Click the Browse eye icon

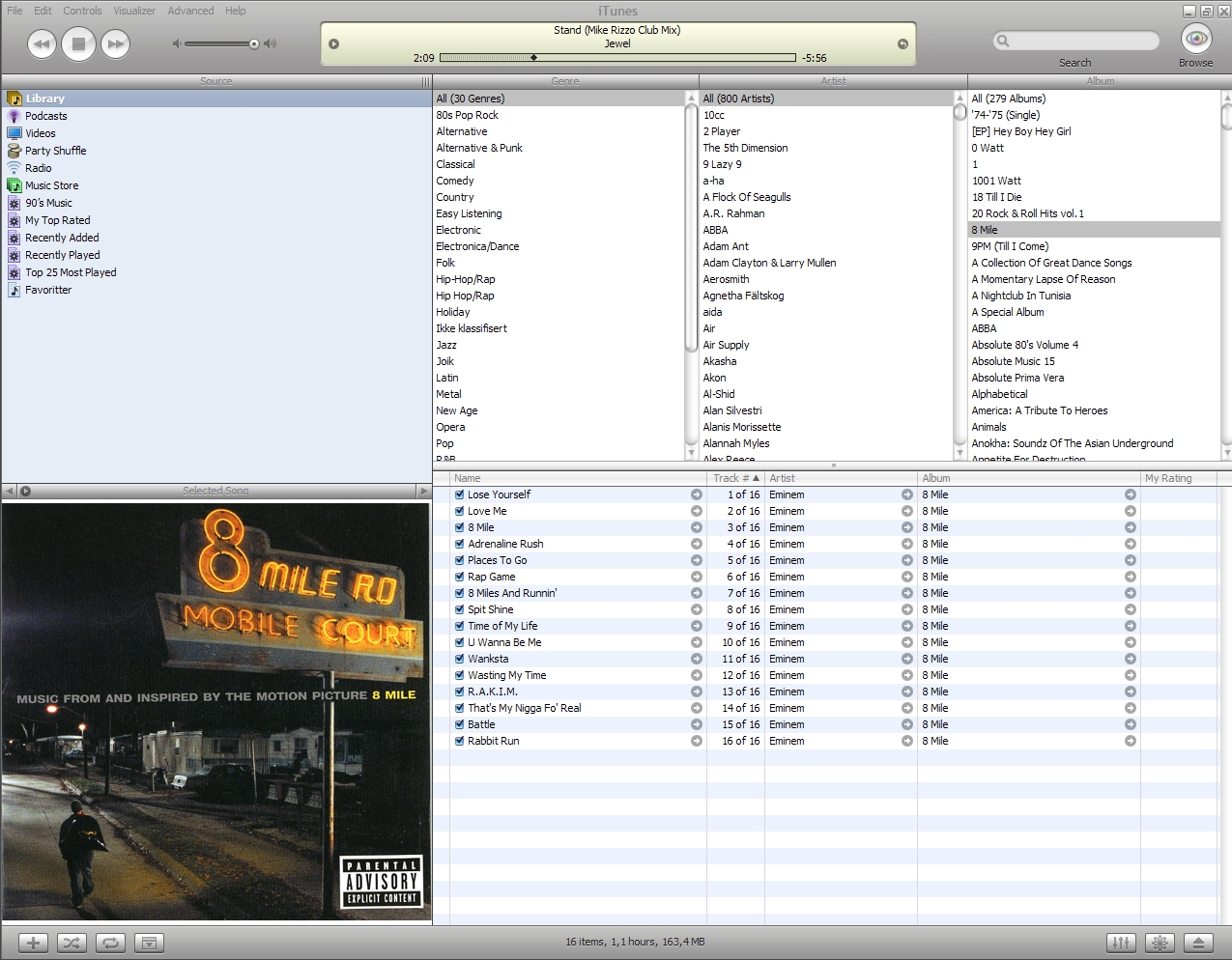click(x=1196, y=39)
